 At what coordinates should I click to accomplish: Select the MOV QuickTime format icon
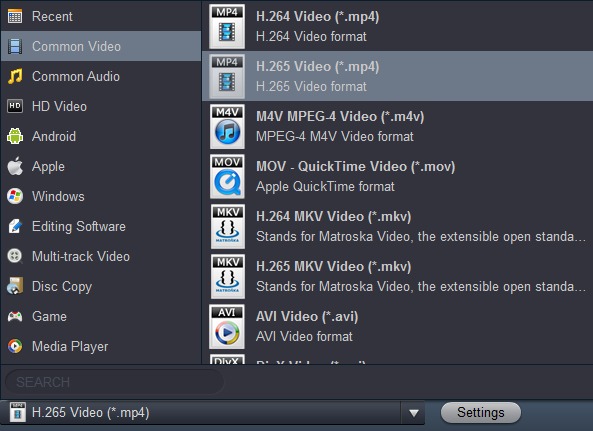pos(227,177)
